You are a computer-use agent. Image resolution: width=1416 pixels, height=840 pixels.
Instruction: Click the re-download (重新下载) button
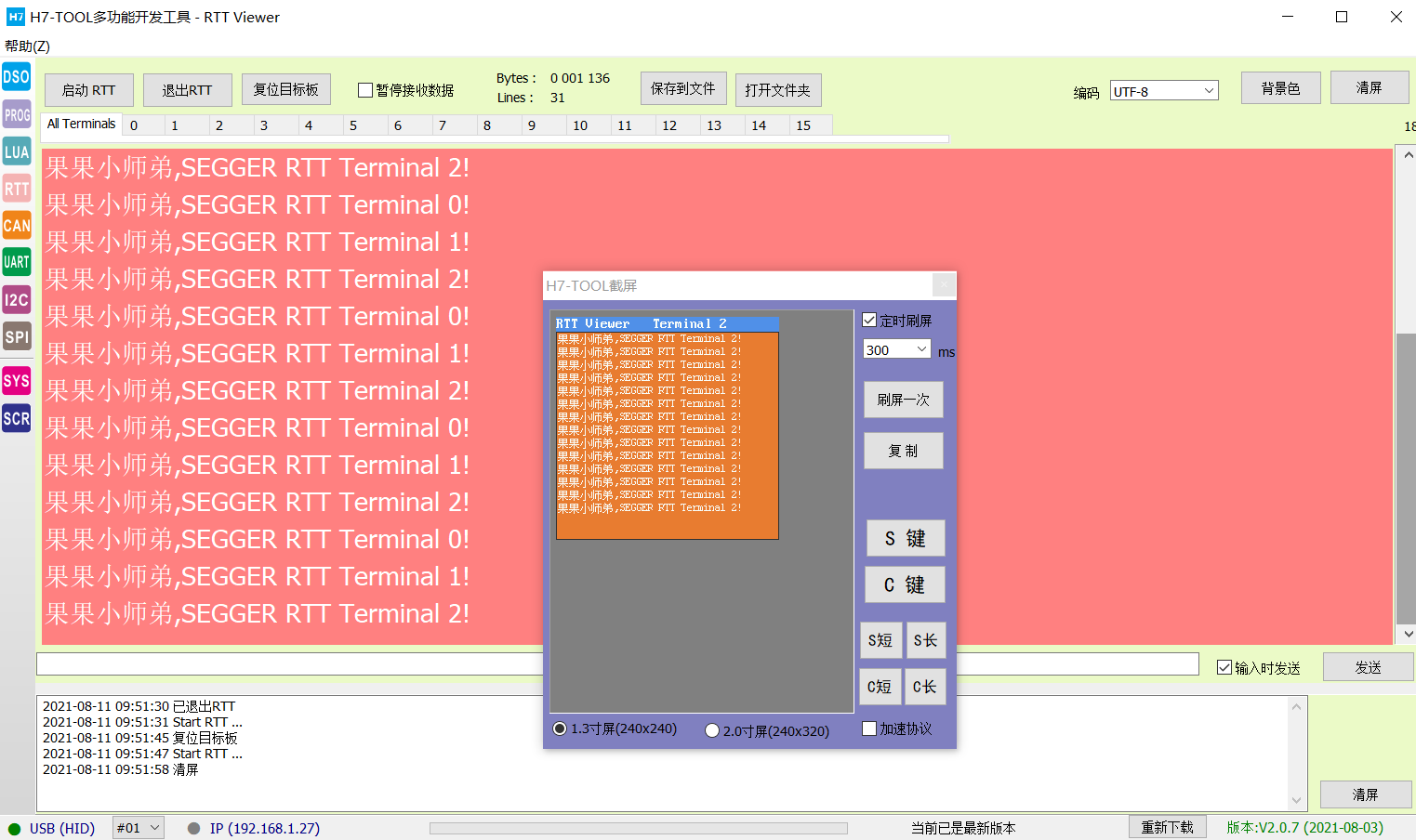pos(1168,827)
